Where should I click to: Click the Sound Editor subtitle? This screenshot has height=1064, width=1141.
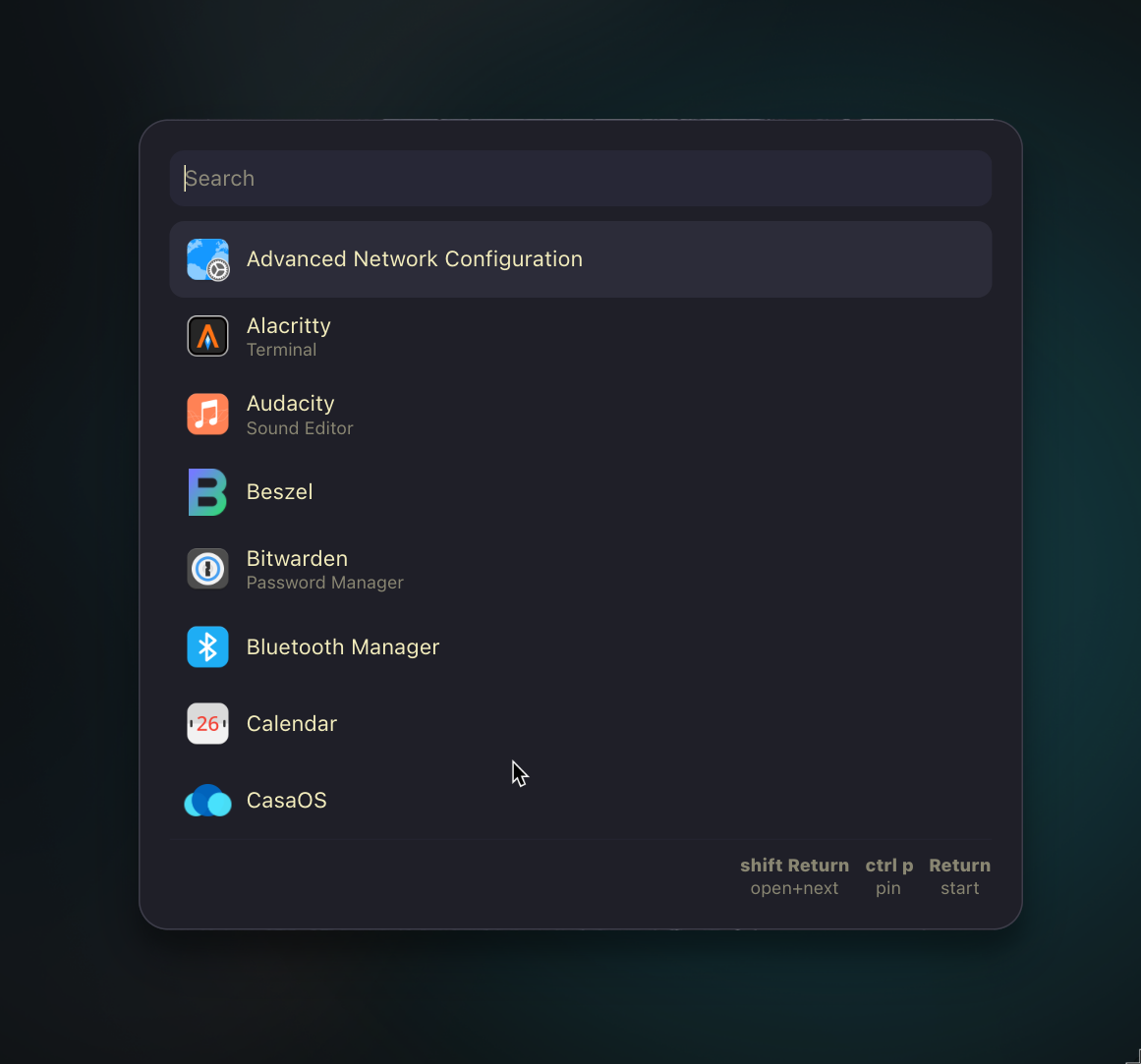tap(300, 428)
